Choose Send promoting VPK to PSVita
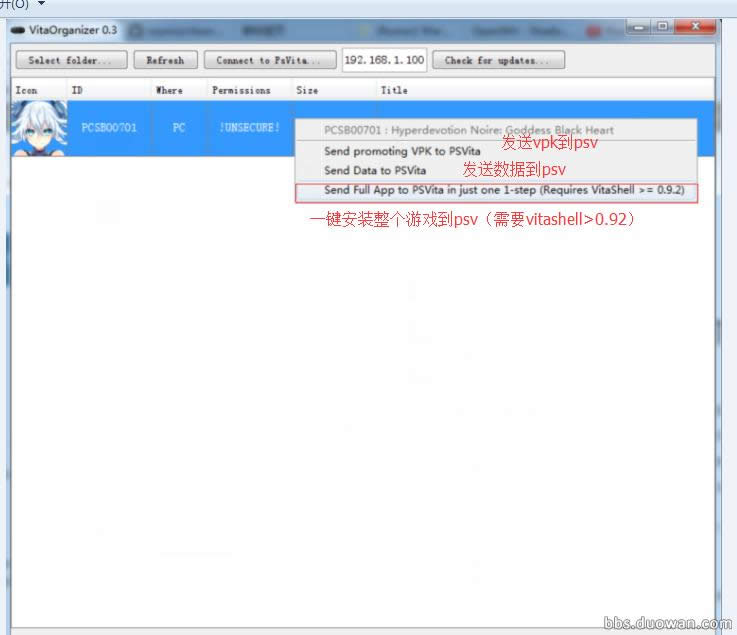 [x=402, y=151]
